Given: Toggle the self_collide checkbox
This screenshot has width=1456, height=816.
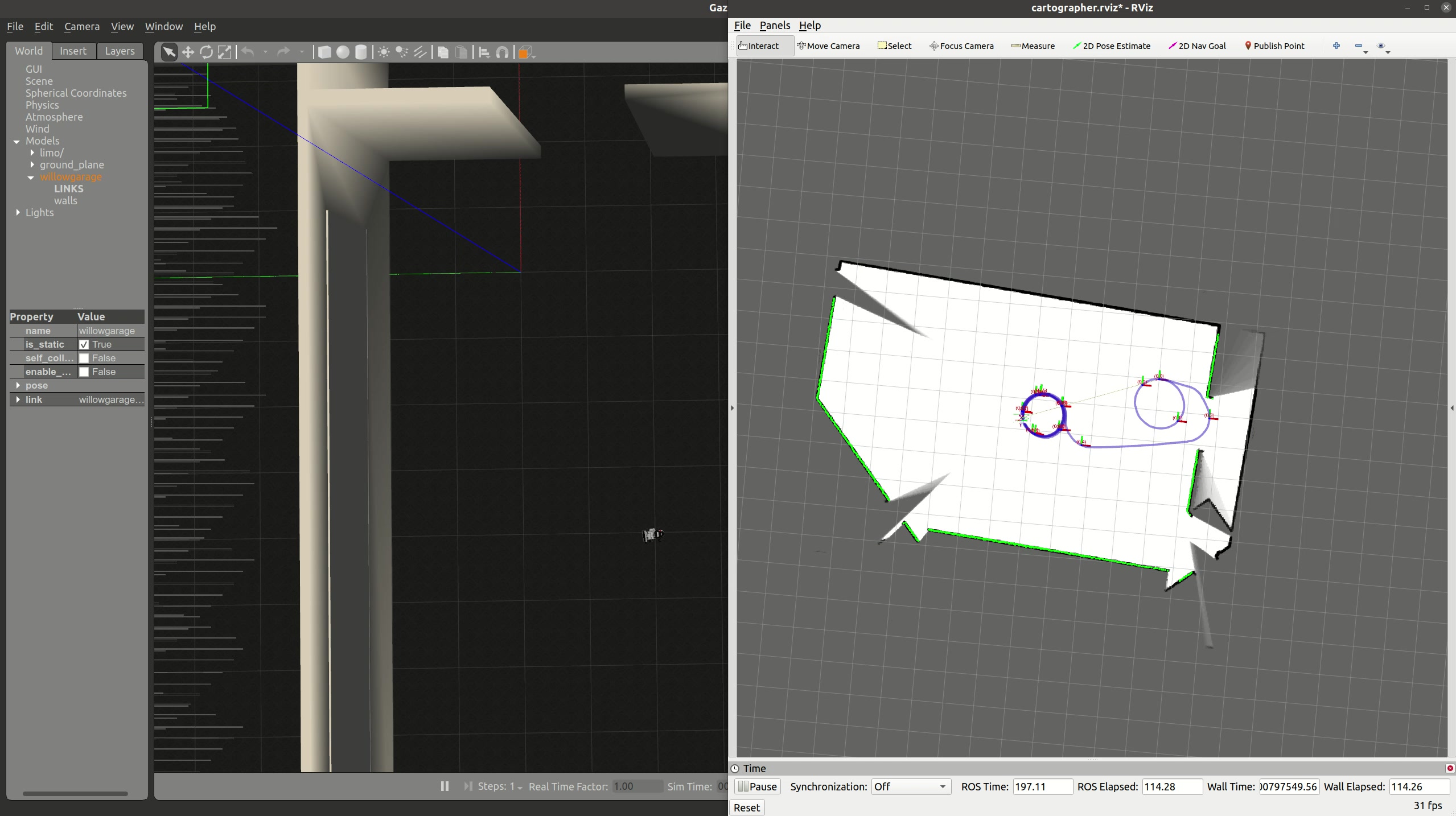Looking at the screenshot, I should point(84,358).
